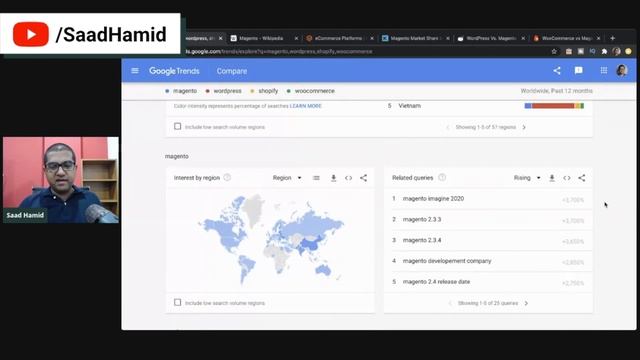Select the woocommerce search term
Image resolution: width=640 pixels, height=360 pixels.
coord(311,91)
